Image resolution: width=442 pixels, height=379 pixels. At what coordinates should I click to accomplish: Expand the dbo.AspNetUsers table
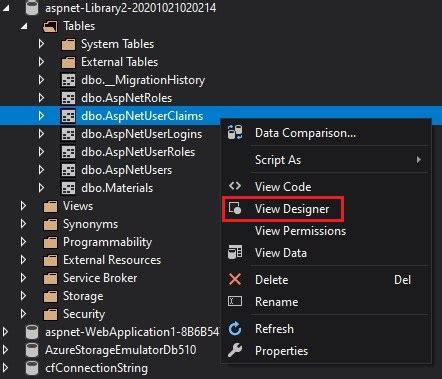[41, 170]
